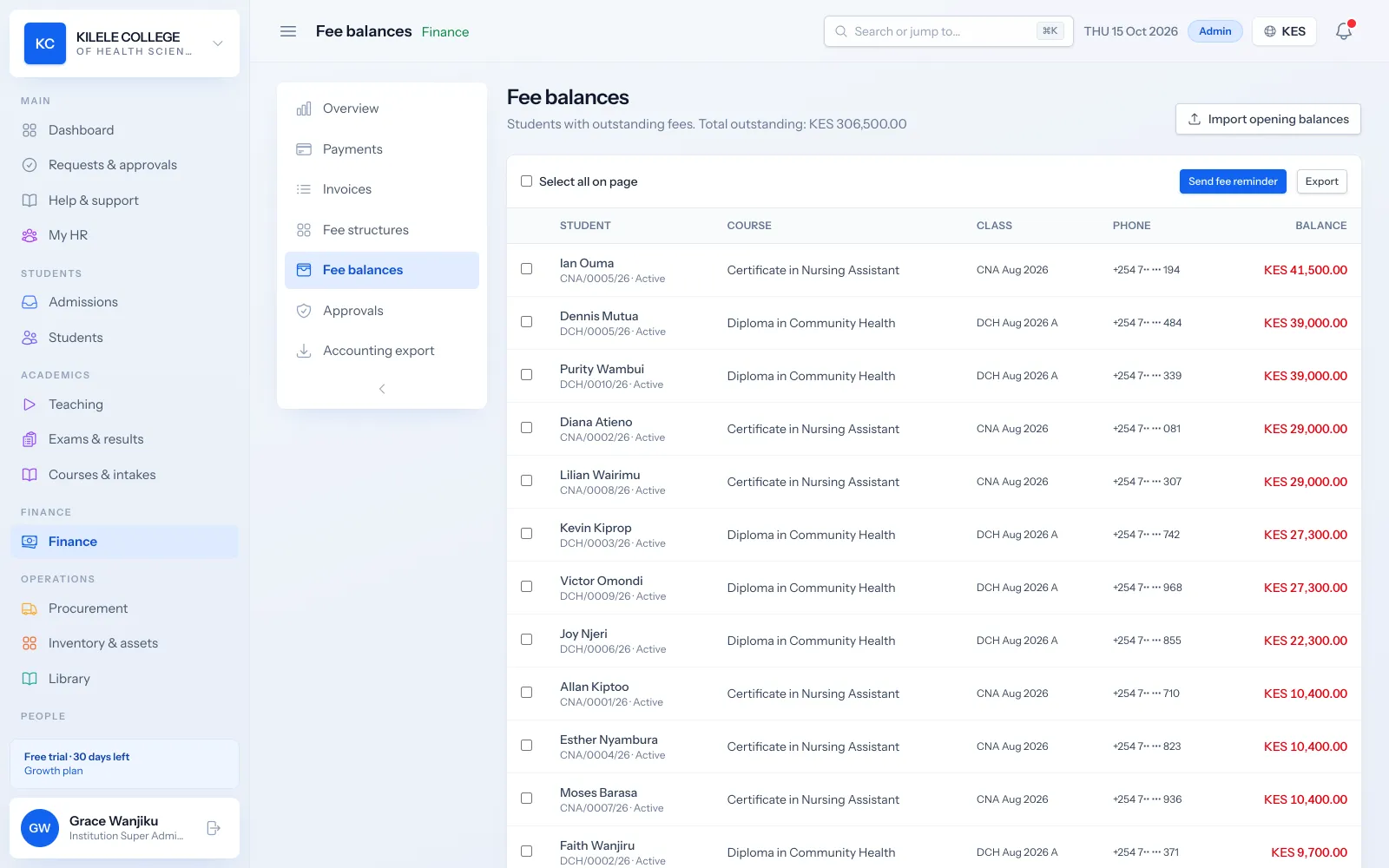Click the Teaching play icon

pyautogui.click(x=30, y=404)
